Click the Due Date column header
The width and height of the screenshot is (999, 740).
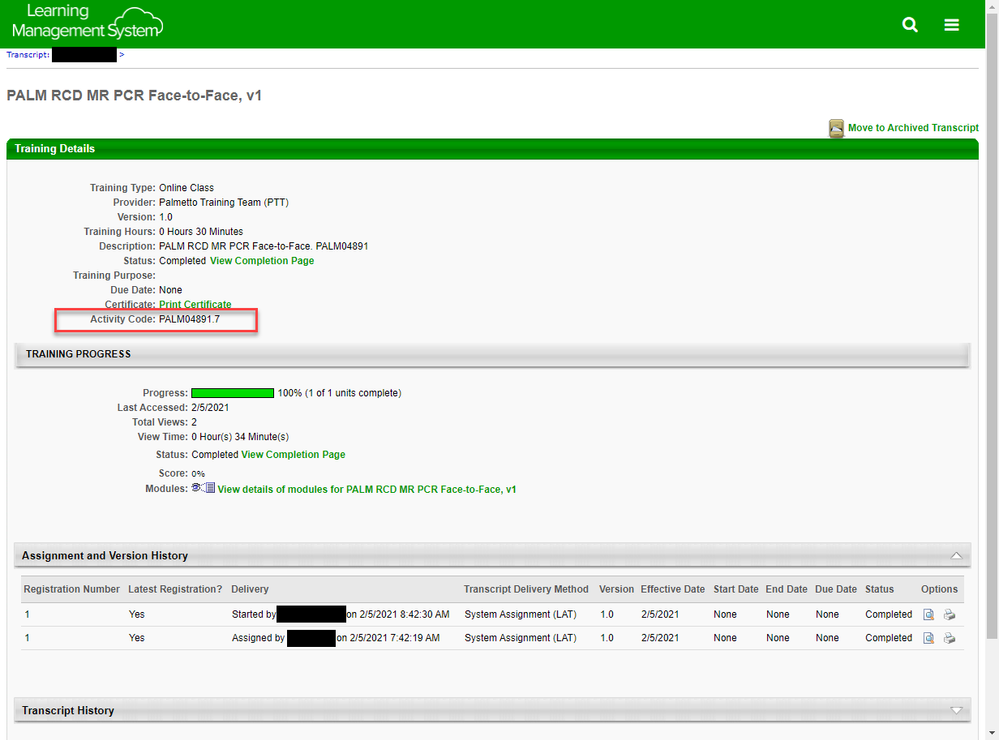836,589
